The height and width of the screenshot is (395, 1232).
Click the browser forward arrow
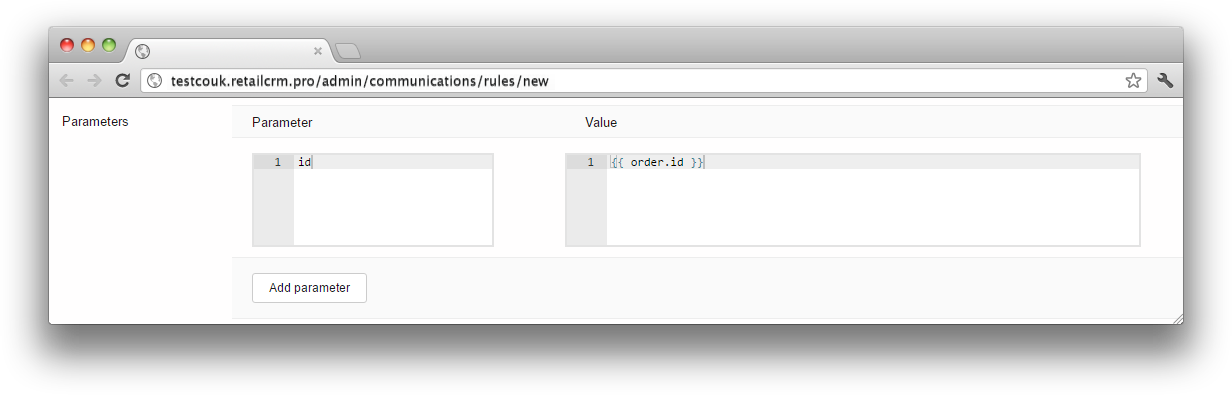click(94, 81)
